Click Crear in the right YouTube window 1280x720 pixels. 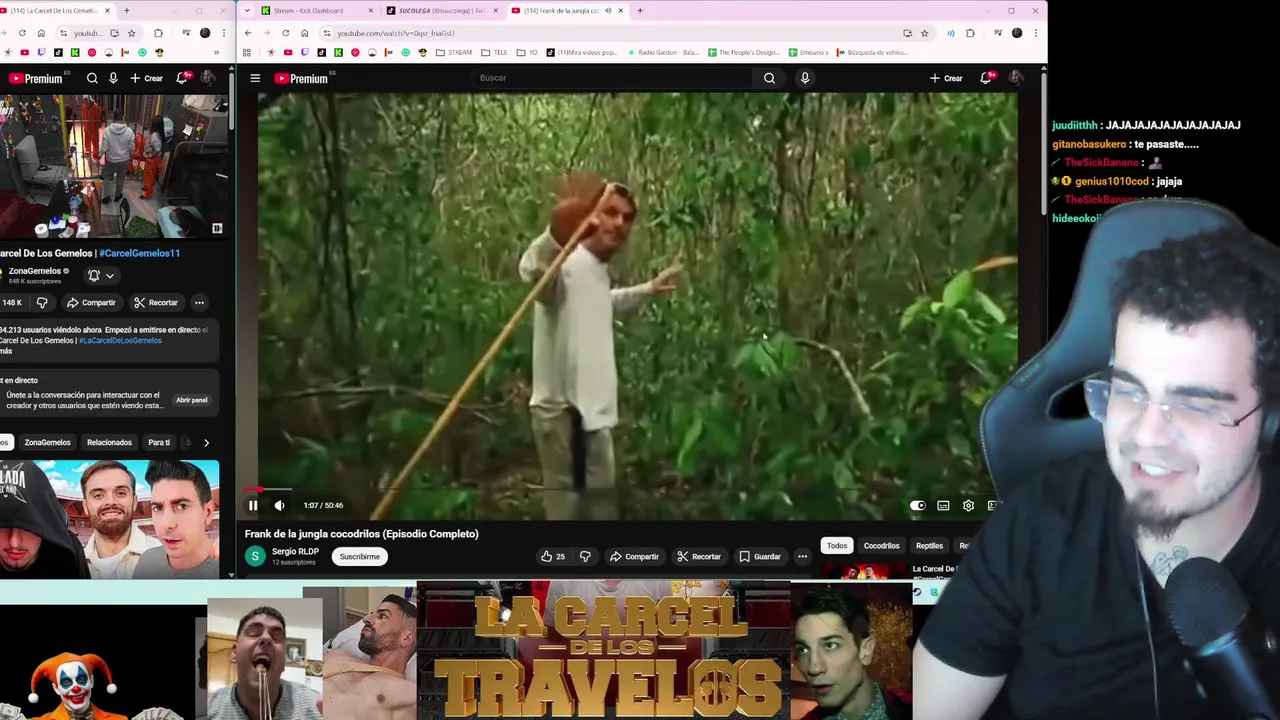point(946,78)
